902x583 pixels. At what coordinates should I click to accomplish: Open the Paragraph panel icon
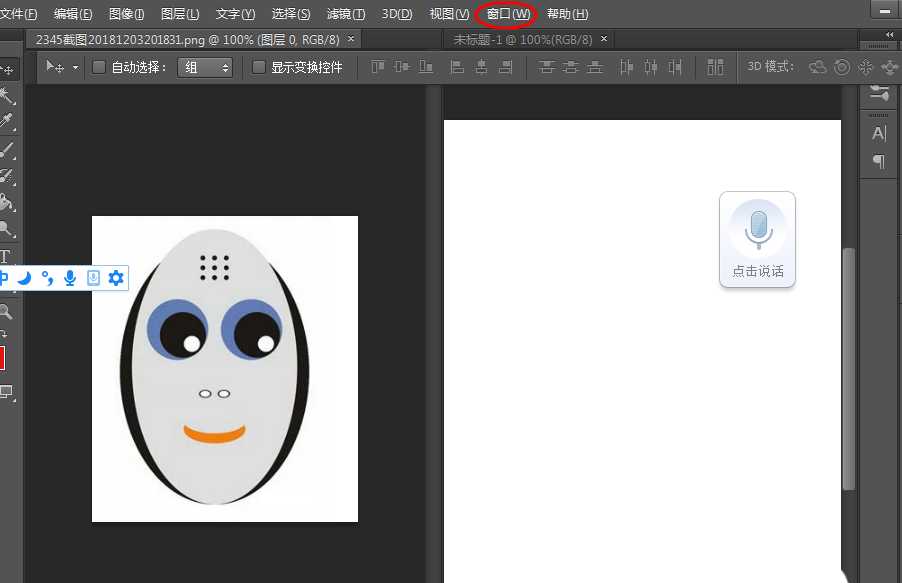click(x=879, y=161)
